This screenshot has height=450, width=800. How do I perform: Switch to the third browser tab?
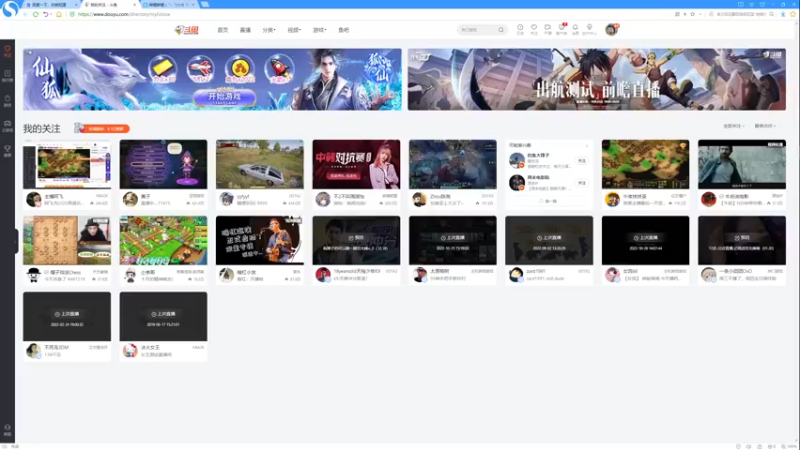pyautogui.click(x=167, y=5)
